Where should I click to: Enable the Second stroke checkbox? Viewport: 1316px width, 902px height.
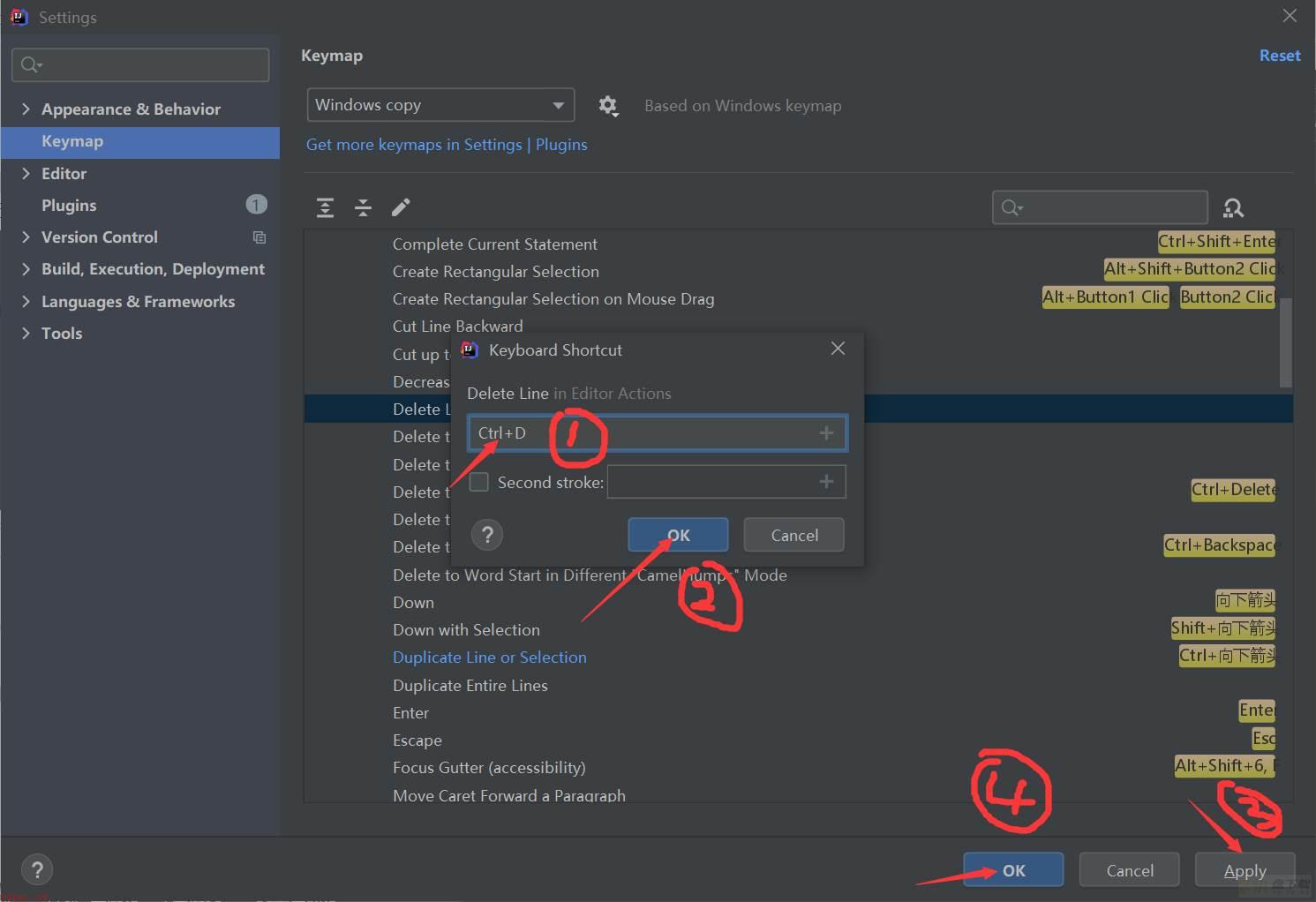(479, 482)
